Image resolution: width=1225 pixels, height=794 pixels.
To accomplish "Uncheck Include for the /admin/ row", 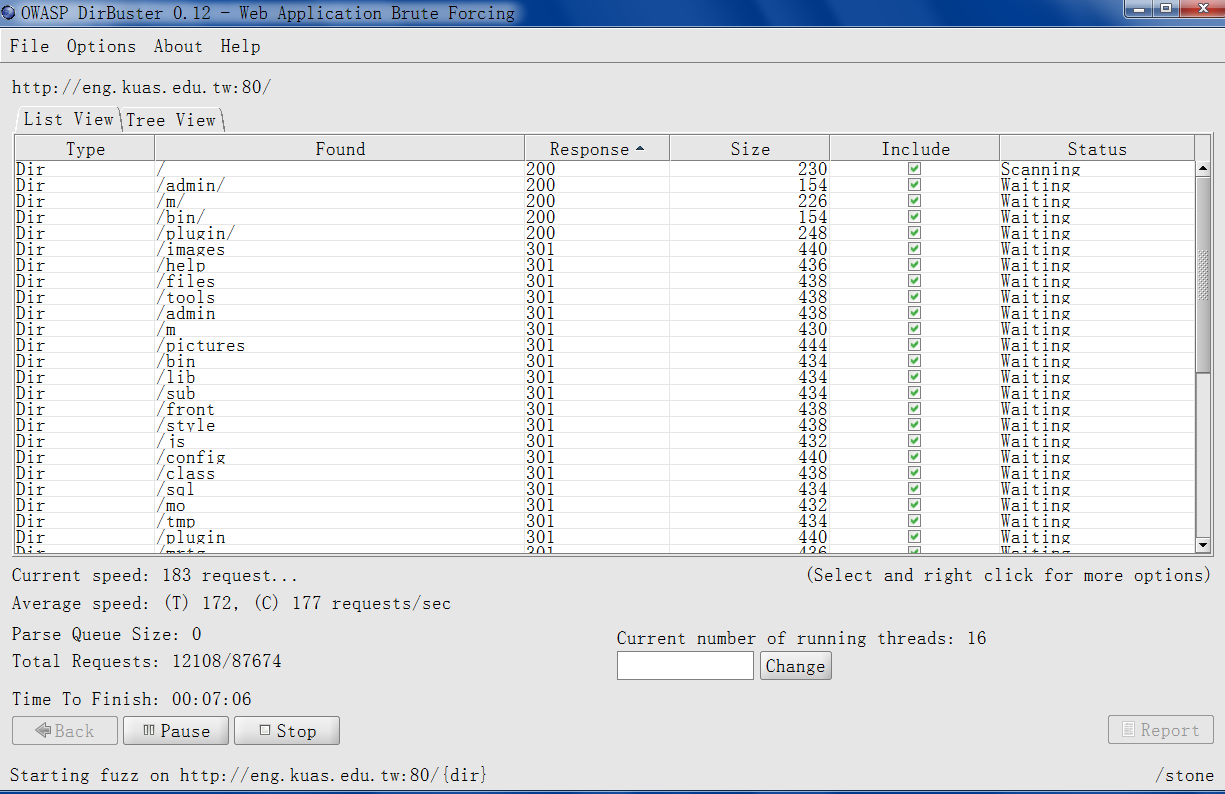I will pyautogui.click(x=914, y=185).
